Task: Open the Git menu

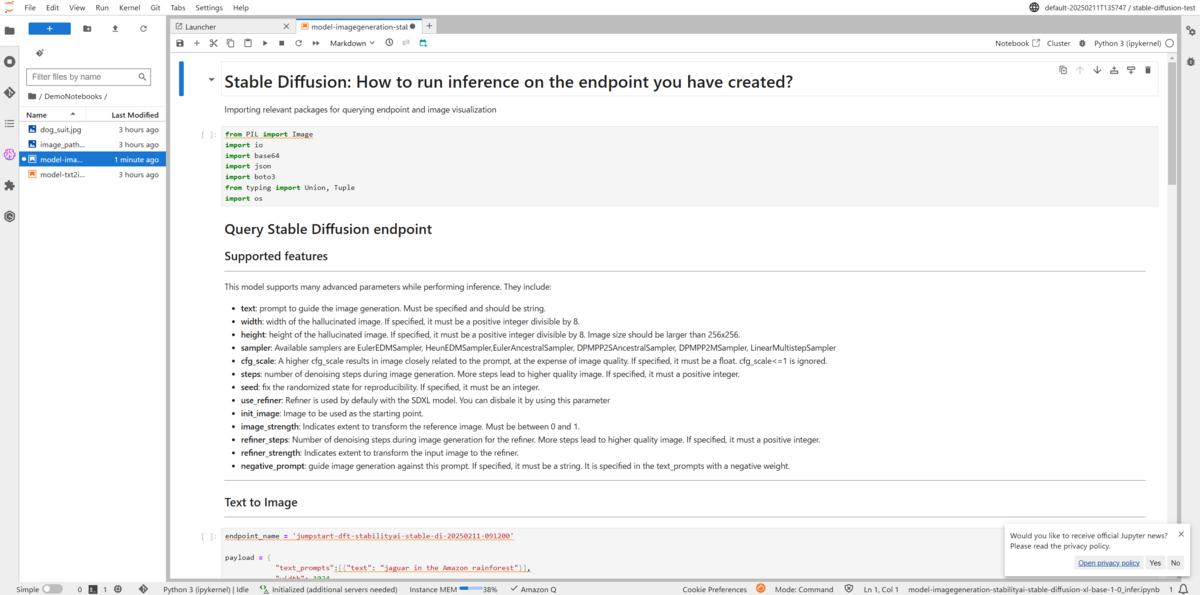Action: click(x=155, y=7)
